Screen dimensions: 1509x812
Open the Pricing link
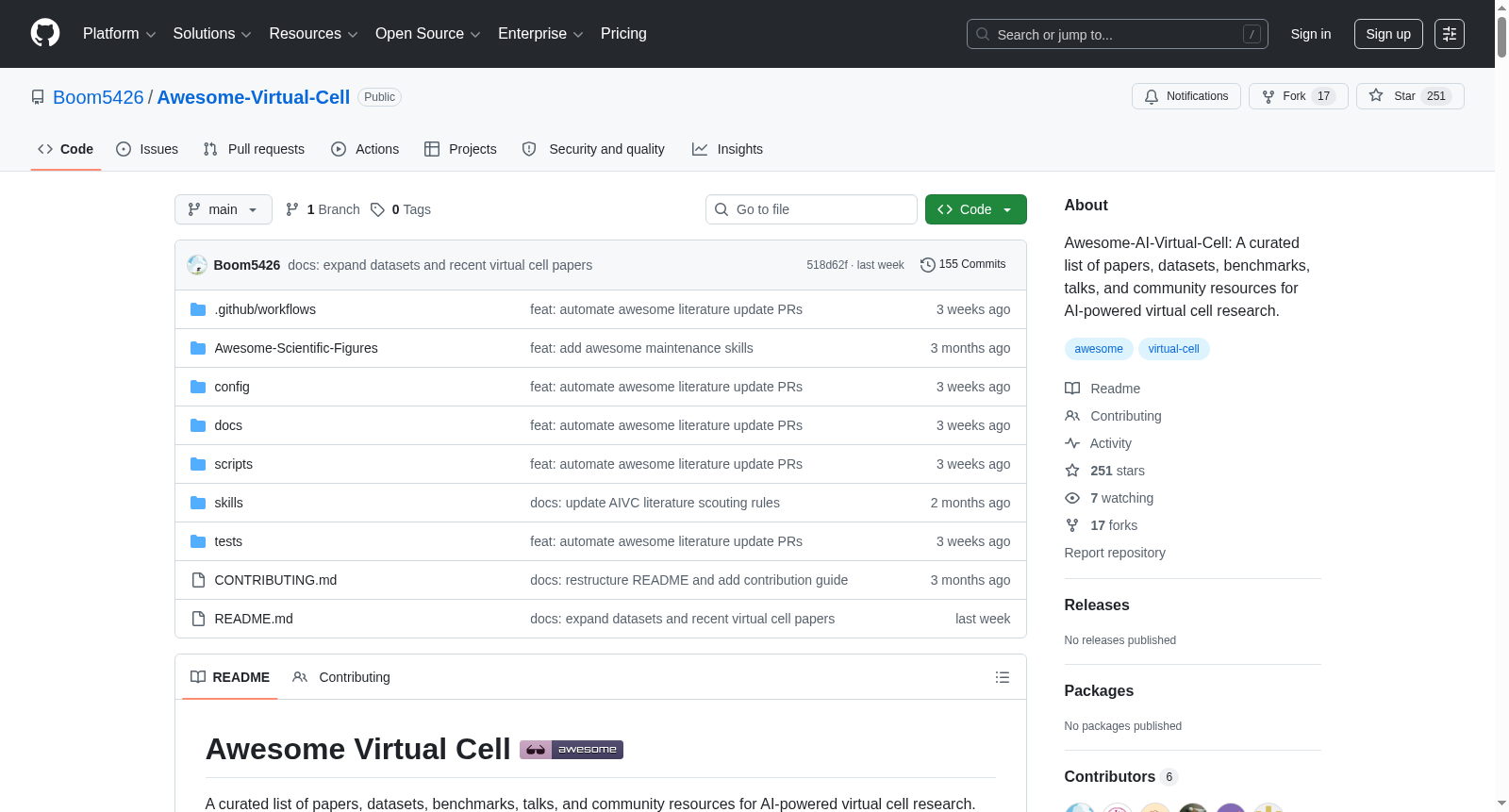point(623,34)
